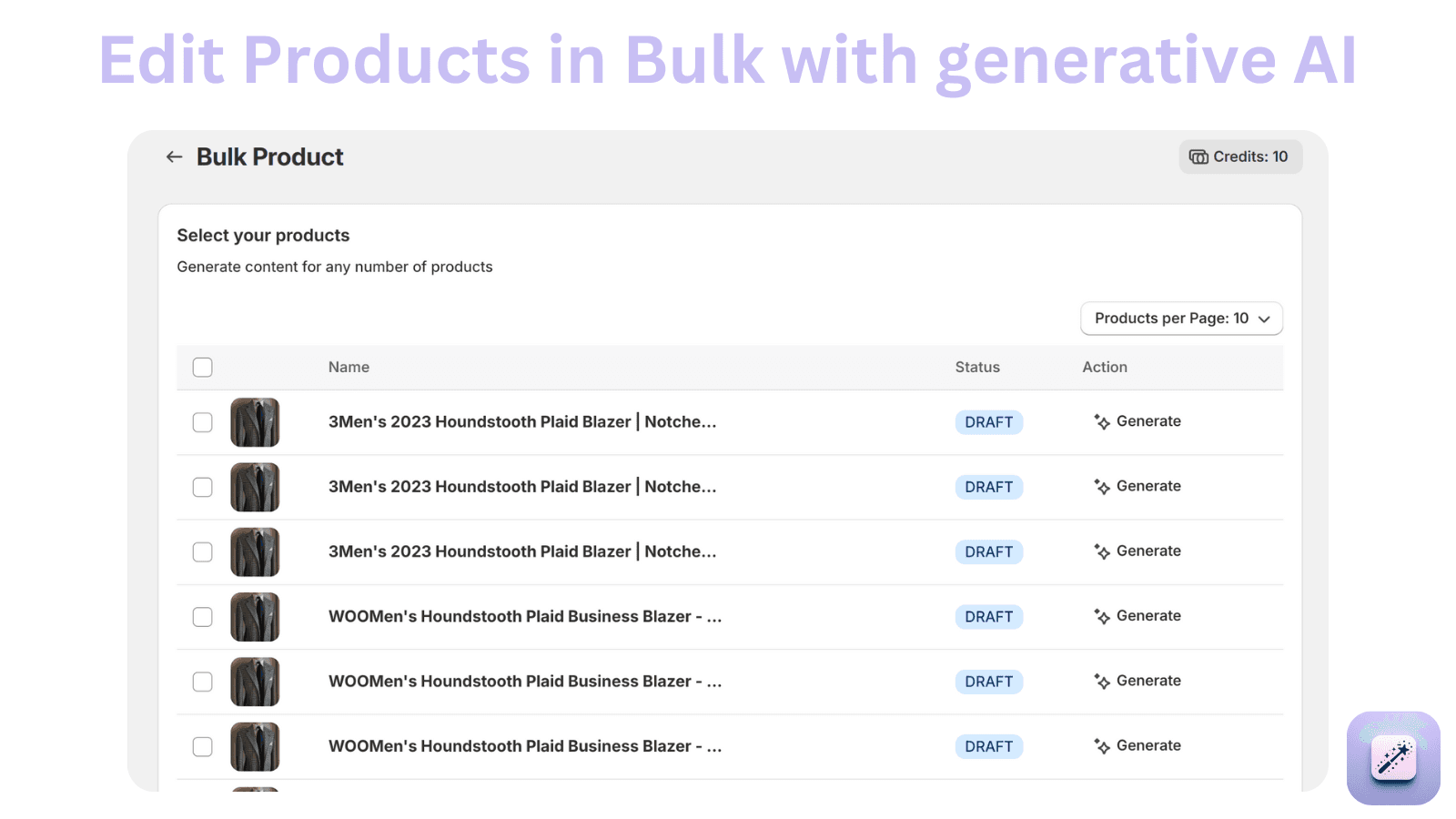This screenshot has width=1456, height=819.
Task: Click Generate on the top product row
Action: point(1148,421)
